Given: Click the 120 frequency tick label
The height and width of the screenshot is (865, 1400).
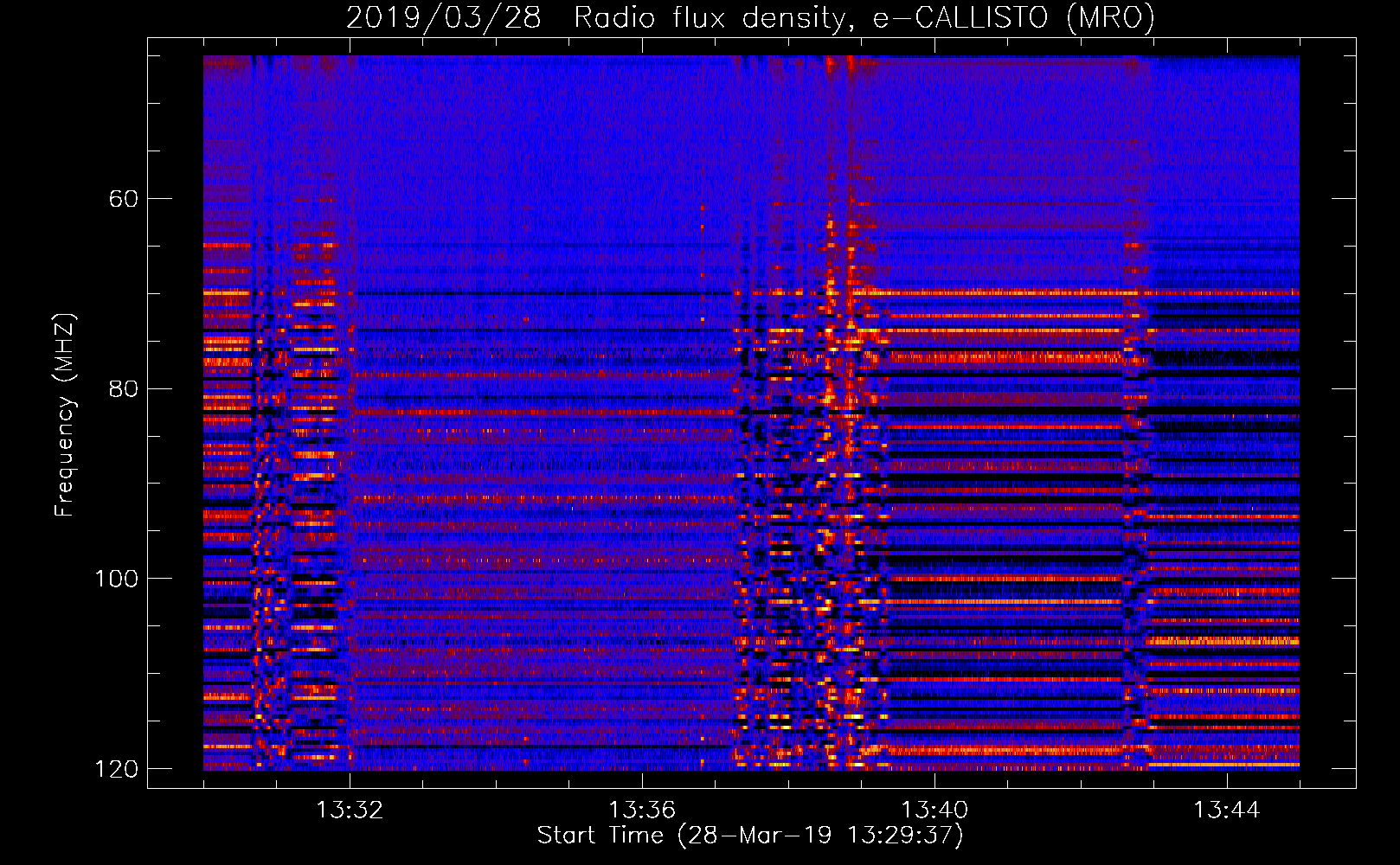Looking at the screenshot, I should pos(117,769).
